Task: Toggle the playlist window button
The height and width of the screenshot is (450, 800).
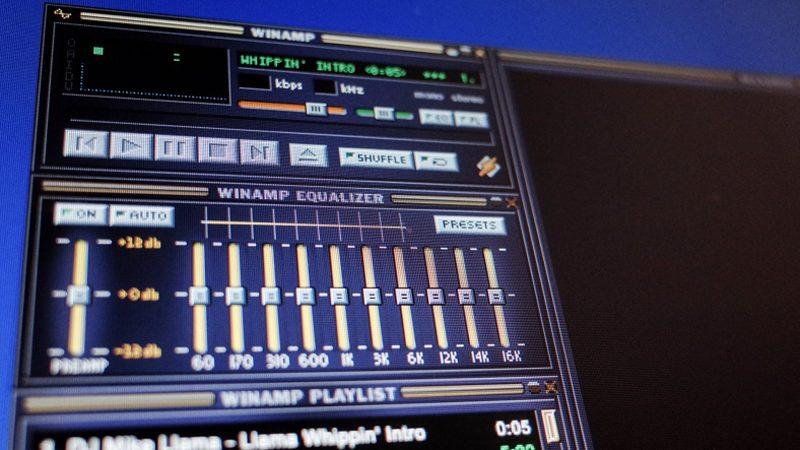Action: tap(471, 120)
